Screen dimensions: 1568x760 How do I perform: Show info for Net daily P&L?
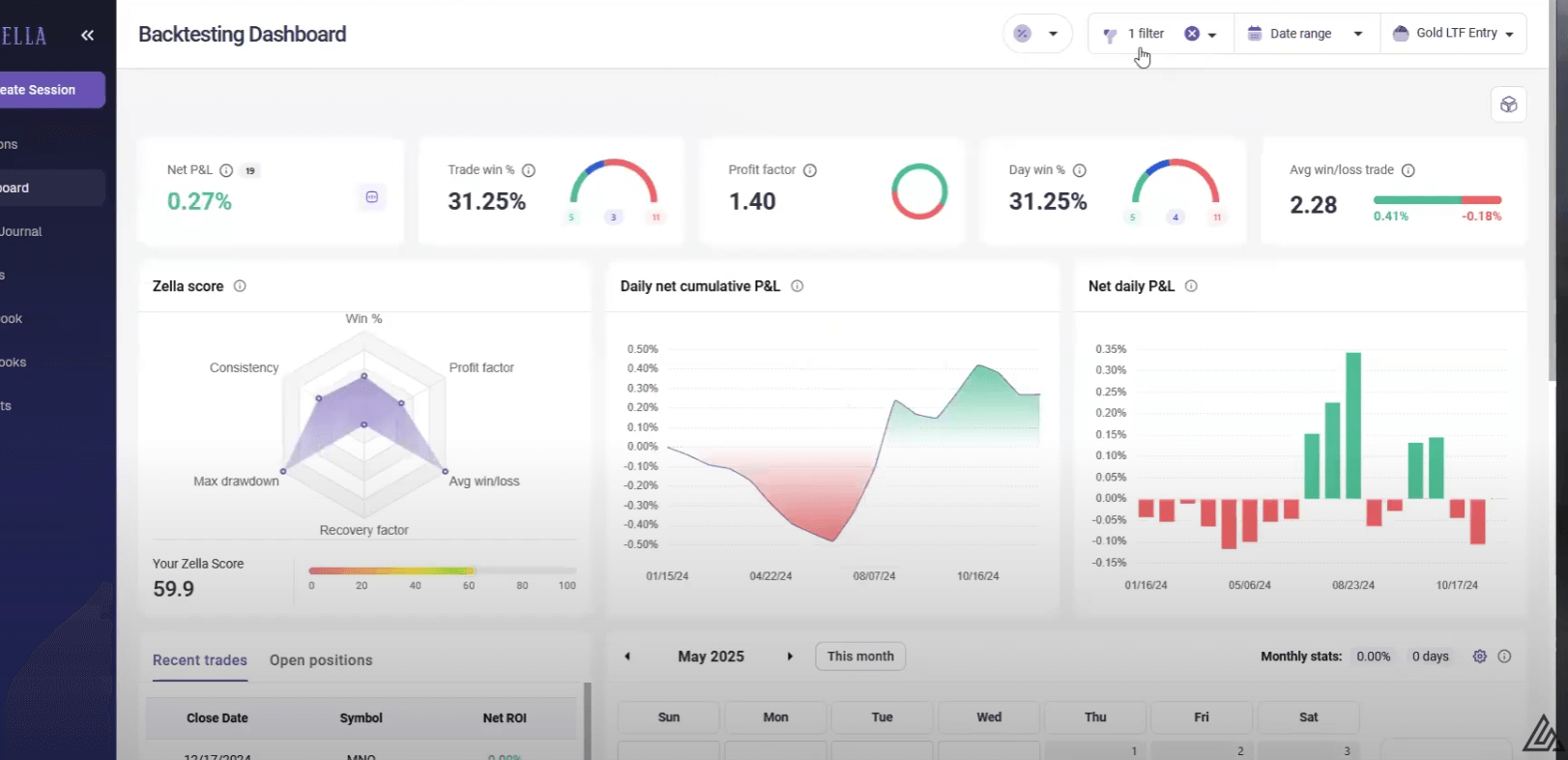pyautogui.click(x=1191, y=286)
